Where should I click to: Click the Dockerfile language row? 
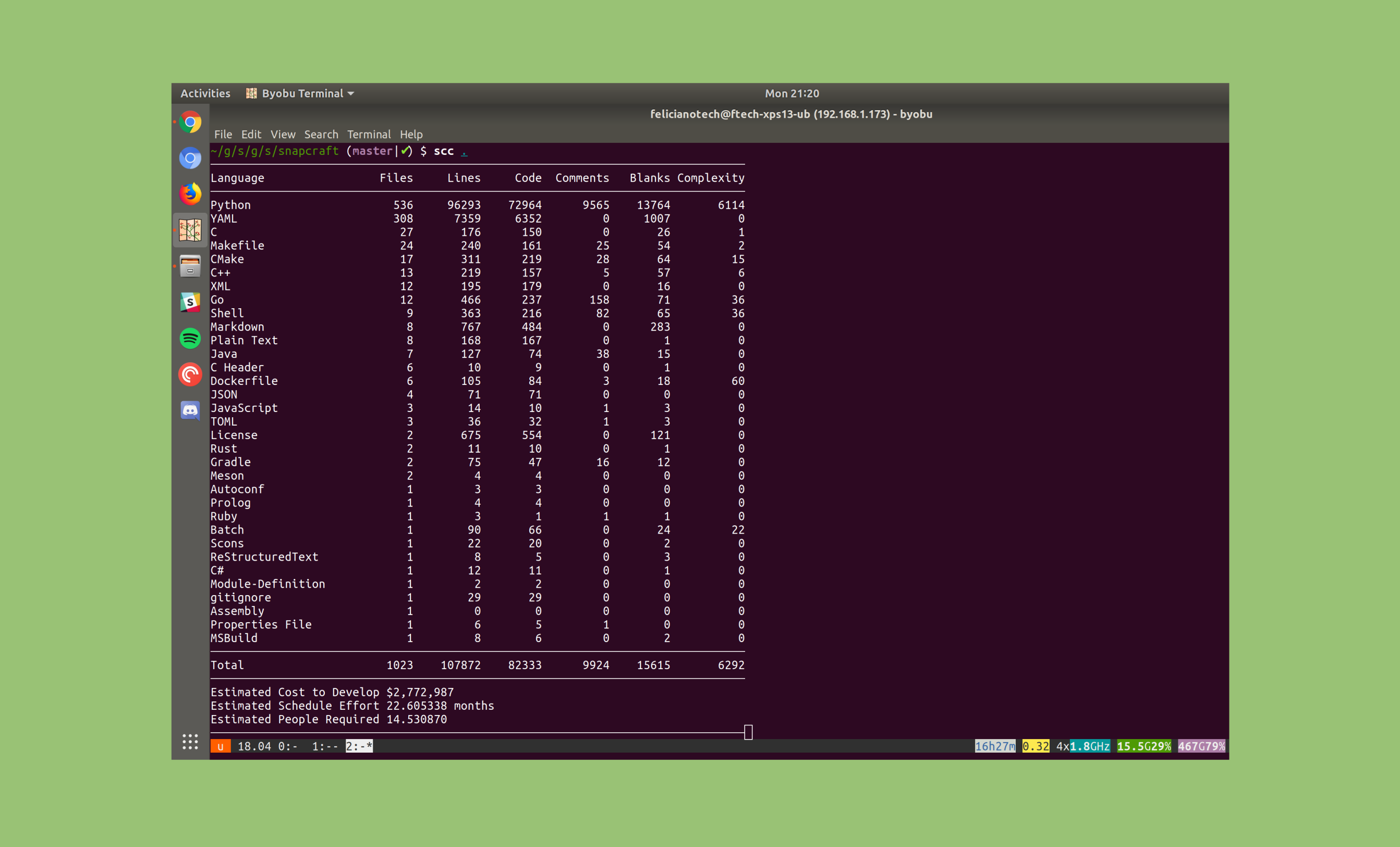(477, 381)
